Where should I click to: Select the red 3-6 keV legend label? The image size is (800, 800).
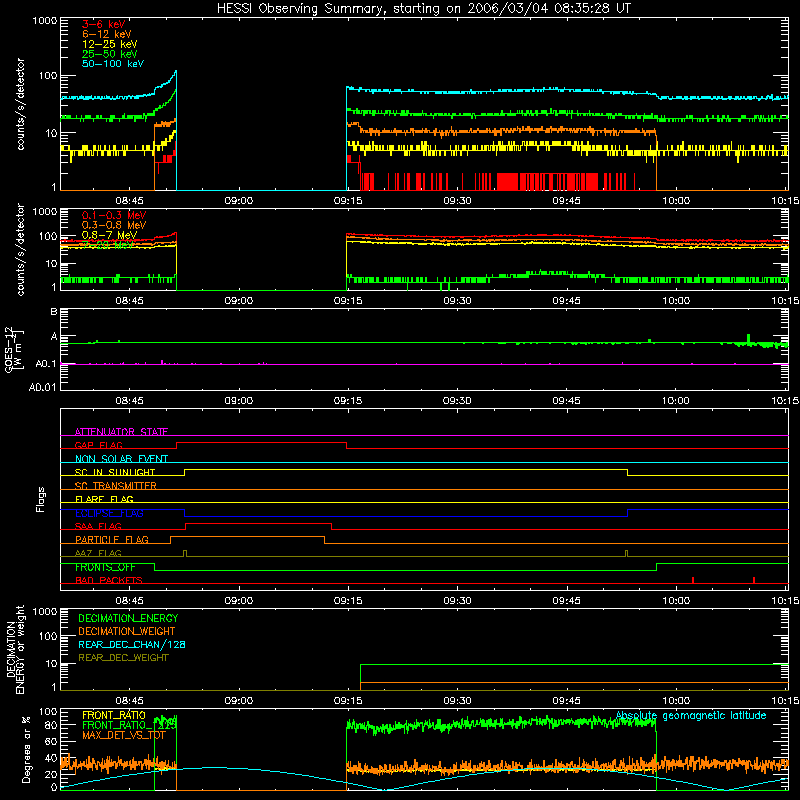point(103,24)
